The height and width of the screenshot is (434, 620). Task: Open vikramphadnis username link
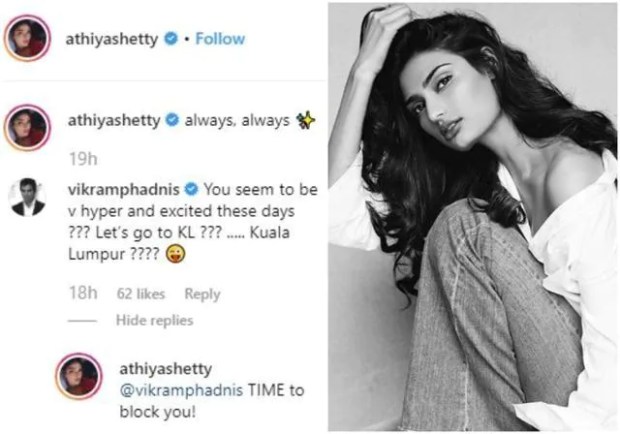point(124,190)
